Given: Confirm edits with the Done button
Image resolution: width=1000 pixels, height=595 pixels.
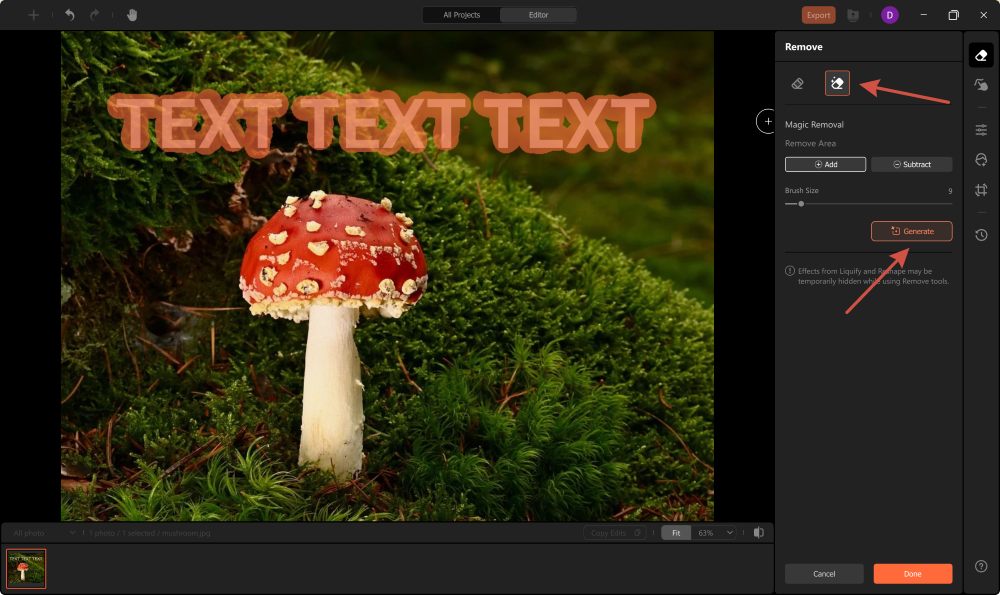Looking at the screenshot, I should pos(912,573).
